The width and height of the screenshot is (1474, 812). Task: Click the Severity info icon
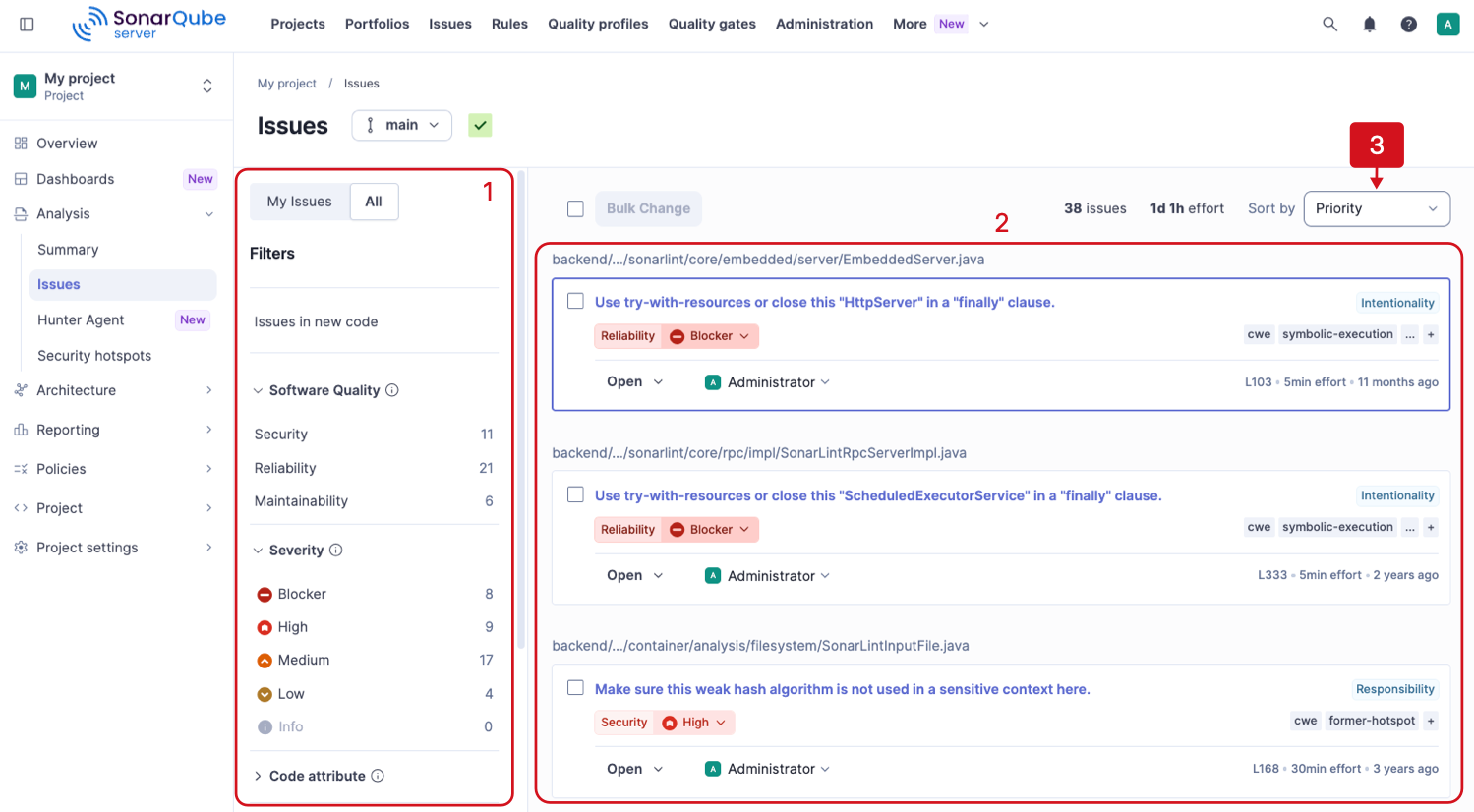(336, 551)
